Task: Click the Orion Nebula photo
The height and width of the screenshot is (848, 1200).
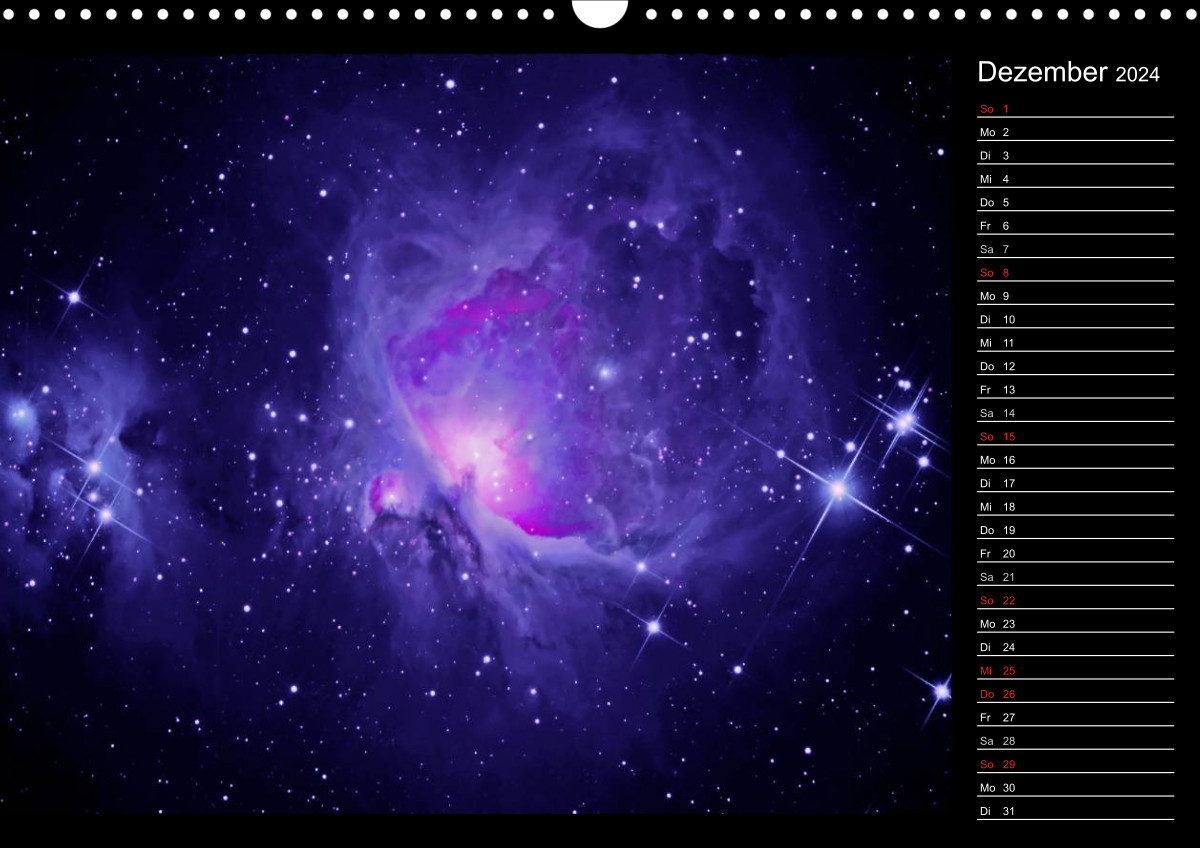Action: (476, 433)
